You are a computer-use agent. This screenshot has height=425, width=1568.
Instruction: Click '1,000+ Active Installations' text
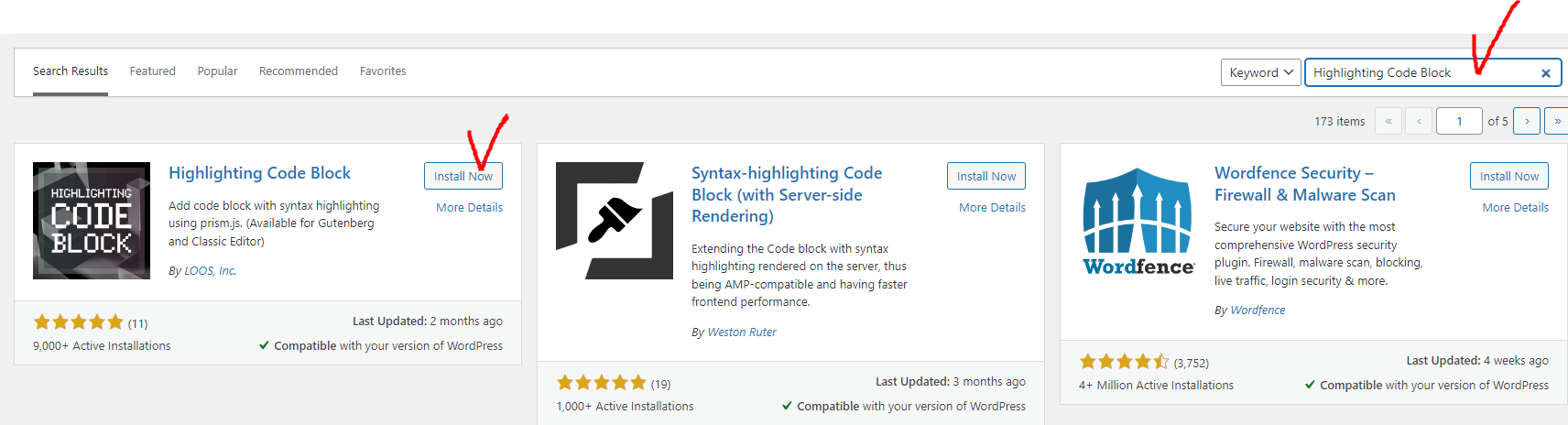click(625, 407)
